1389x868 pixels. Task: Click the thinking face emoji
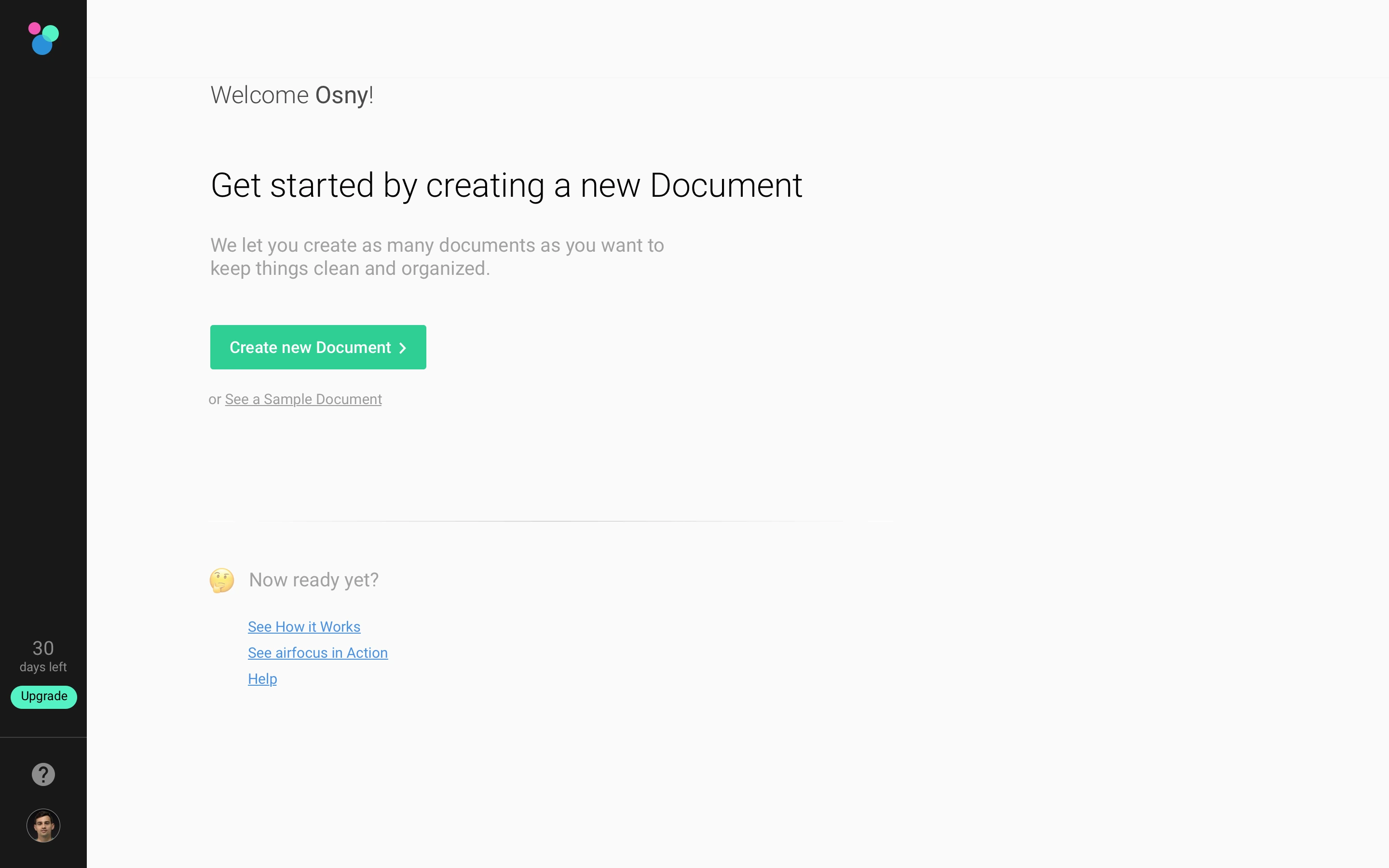point(221,581)
